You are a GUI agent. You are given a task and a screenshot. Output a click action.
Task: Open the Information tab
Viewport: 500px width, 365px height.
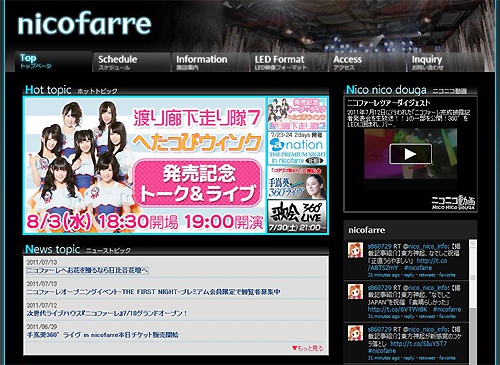pyautogui.click(x=210, y=62)
